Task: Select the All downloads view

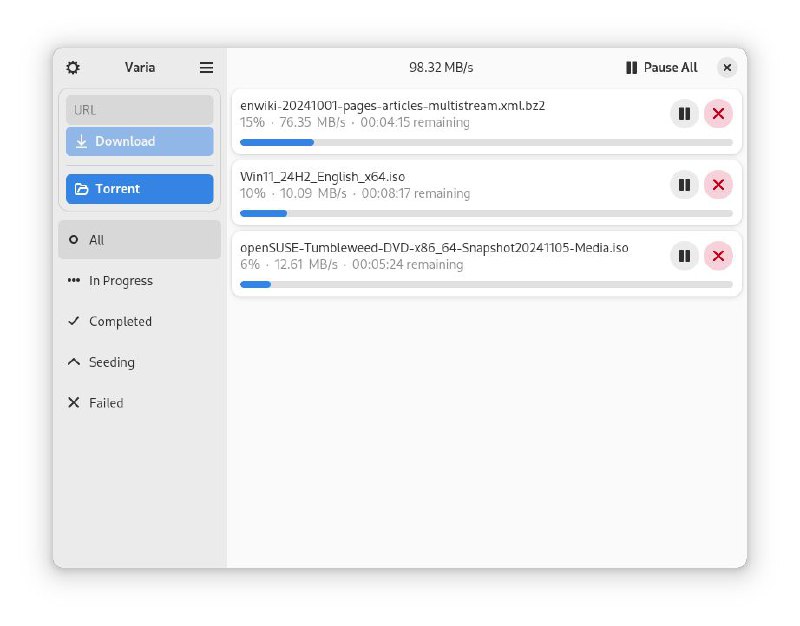Action: click(97, 239)
